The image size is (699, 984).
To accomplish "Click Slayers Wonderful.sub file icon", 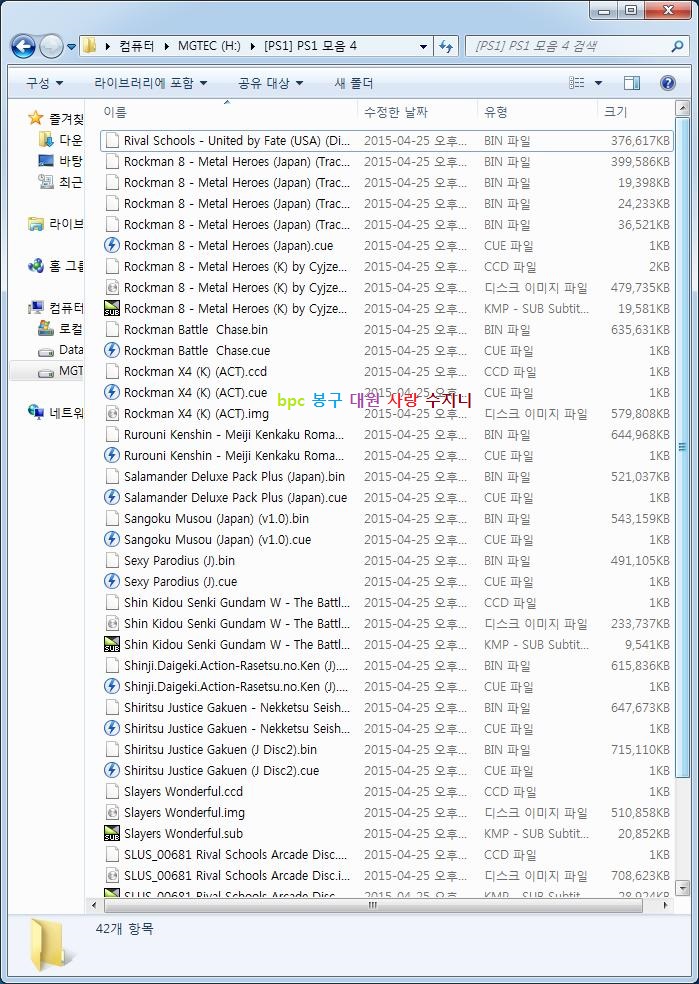I will [112, 833].
